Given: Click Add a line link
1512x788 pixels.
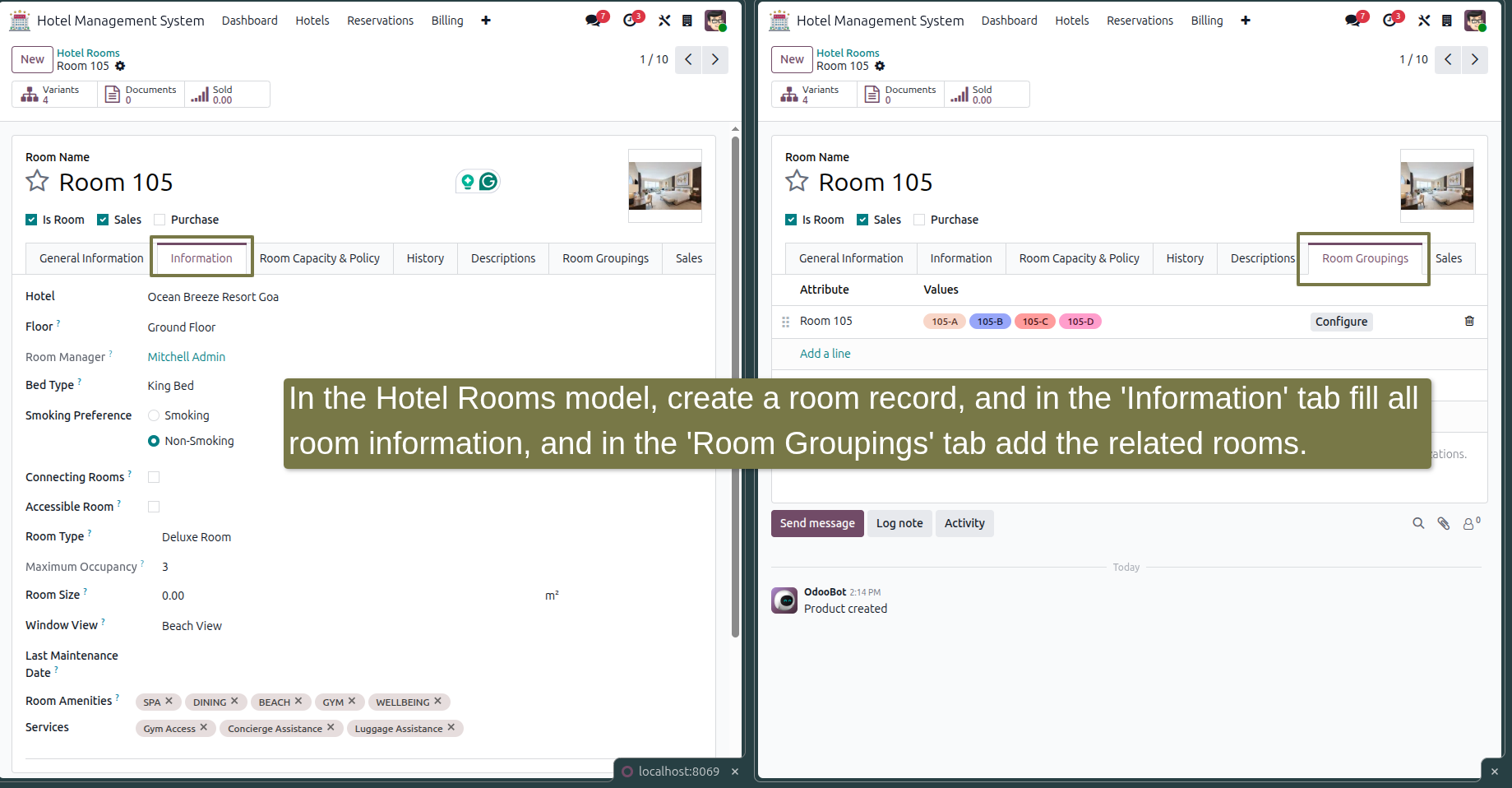Looking at the screenshot, I should tap(825, 354).
